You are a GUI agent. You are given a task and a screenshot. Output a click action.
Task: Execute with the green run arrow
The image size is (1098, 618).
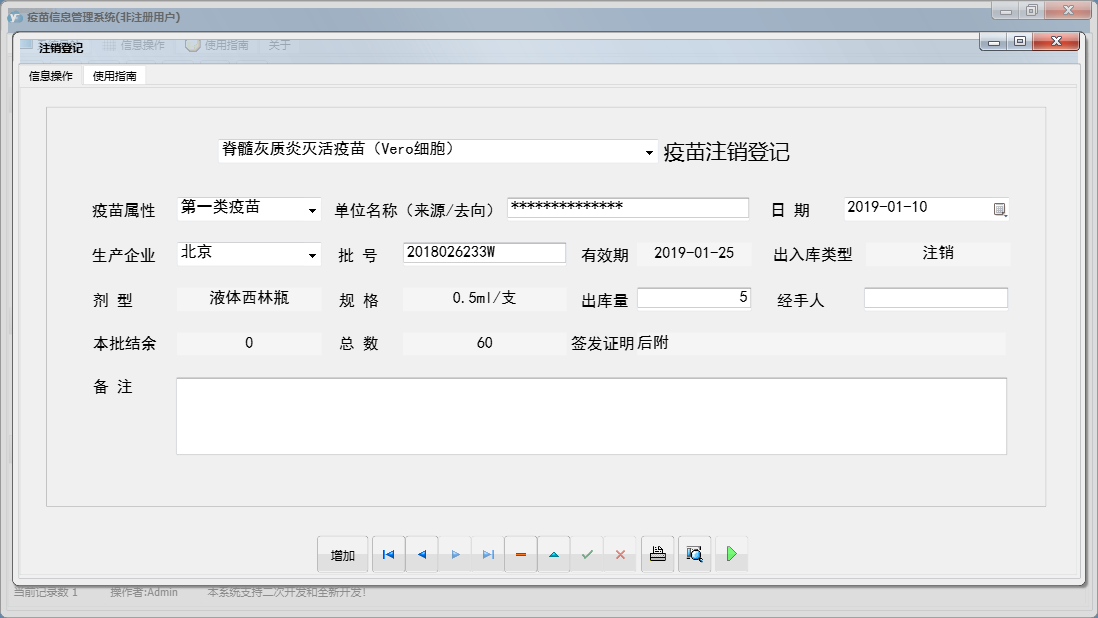pyautogui.click(x=731, y=553)
